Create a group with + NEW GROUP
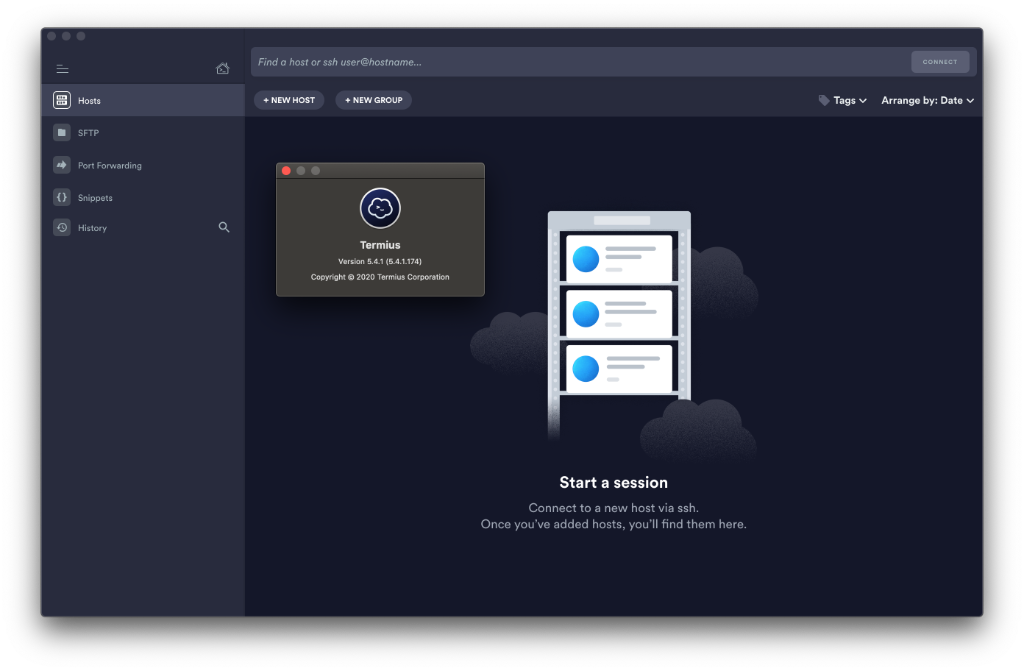Image resolution: width=1024 pixels, height=671 pixels. 374,100
